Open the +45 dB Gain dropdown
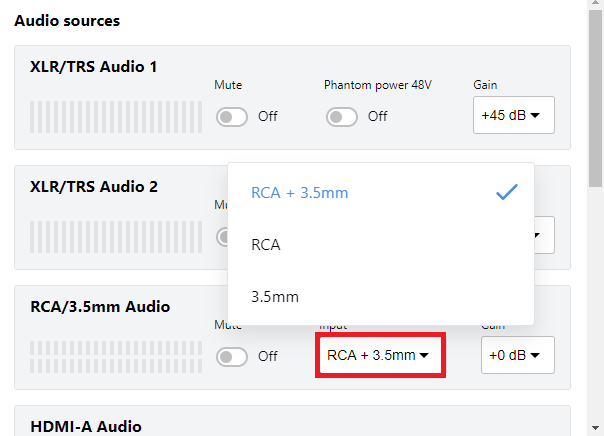604x436 pixels. (x=514, y=115)
